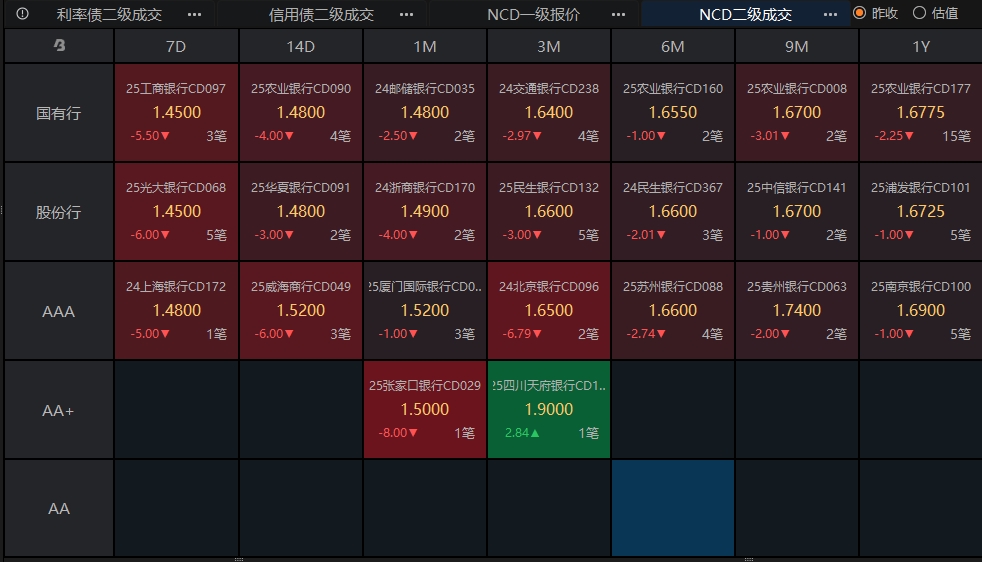This screenshot has height=562, width=982.
Task: Open the 25苏州银行CD088 cell
Action: point(673,311)
